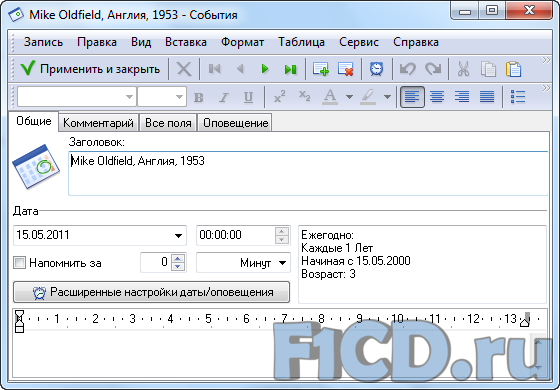The image size is (560, 390).
Task: Apply highlight color marker icon
Action: pos(368,97)
